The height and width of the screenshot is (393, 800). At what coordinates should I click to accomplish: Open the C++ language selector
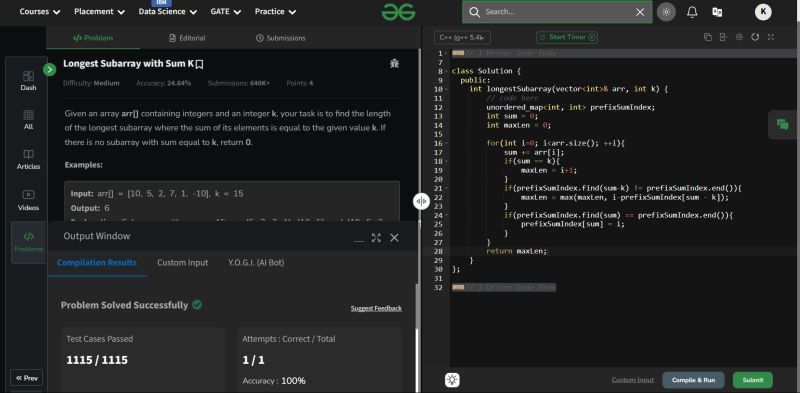coord(462,37)
